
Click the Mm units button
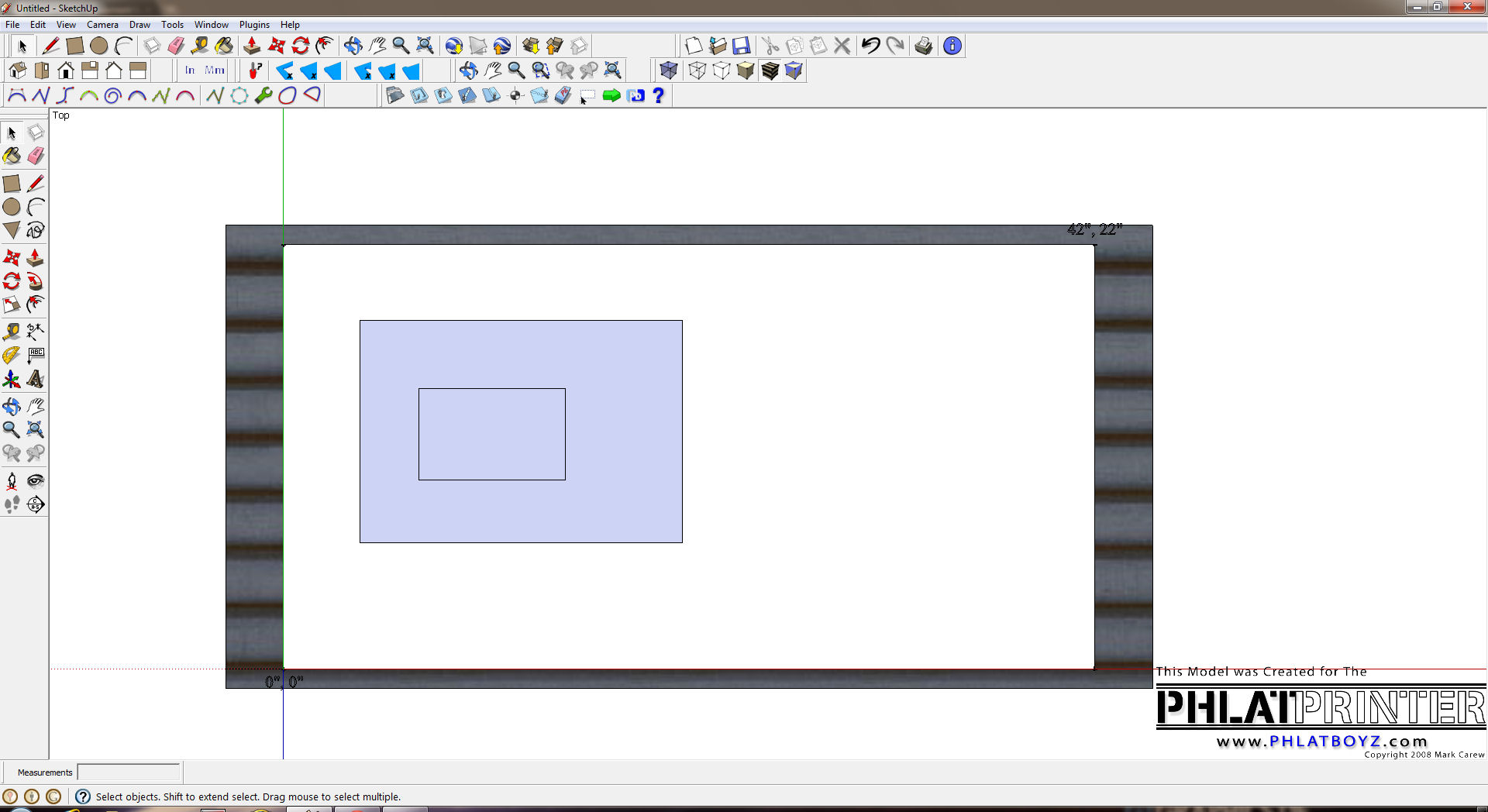coord(215,71)
